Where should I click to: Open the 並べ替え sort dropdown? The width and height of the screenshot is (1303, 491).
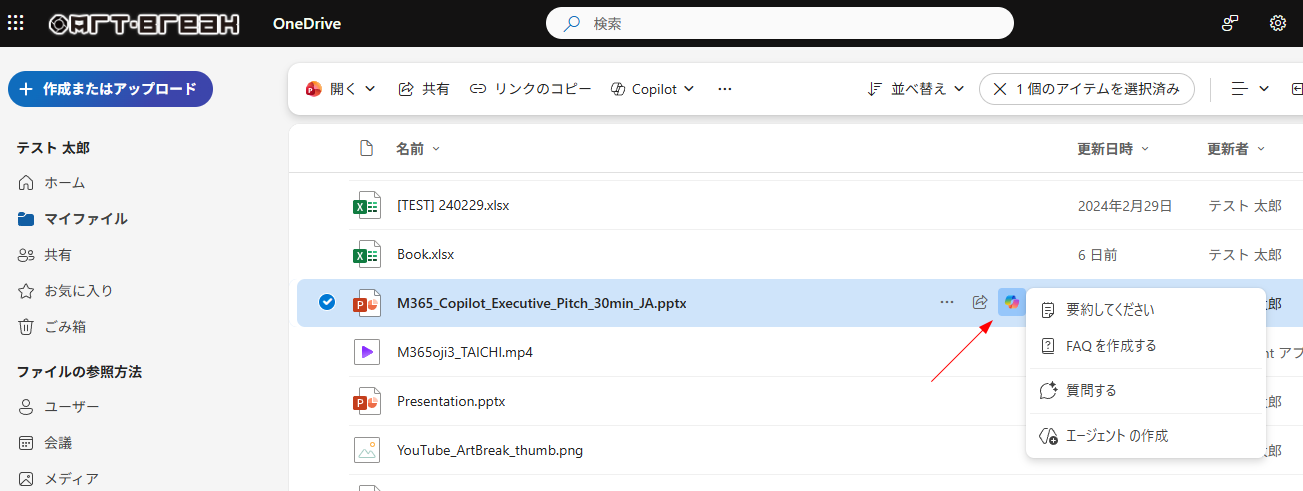coord(915,89)
